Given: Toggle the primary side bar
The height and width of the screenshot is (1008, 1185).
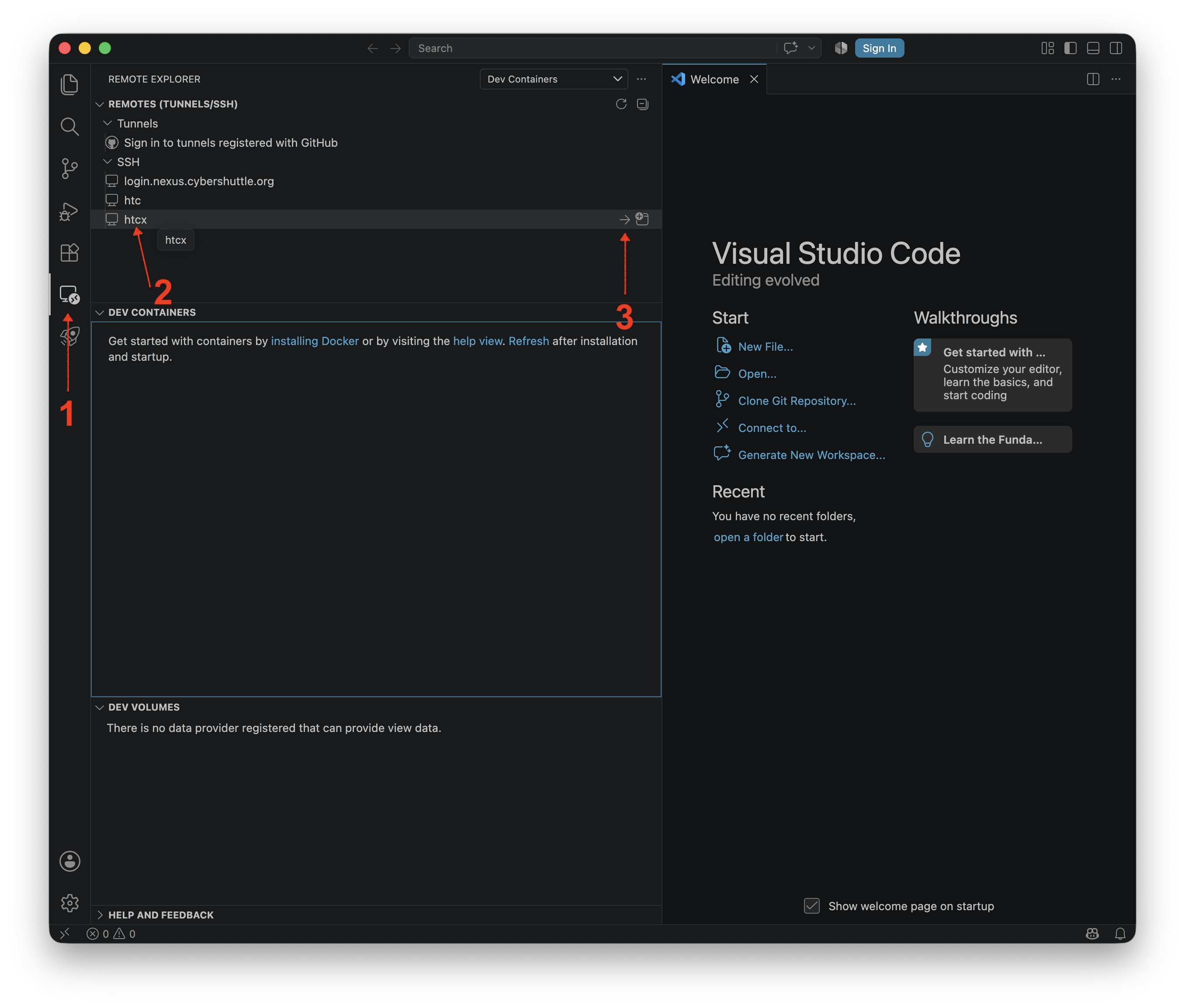Looking at the screenshot, I should 1070,48.
